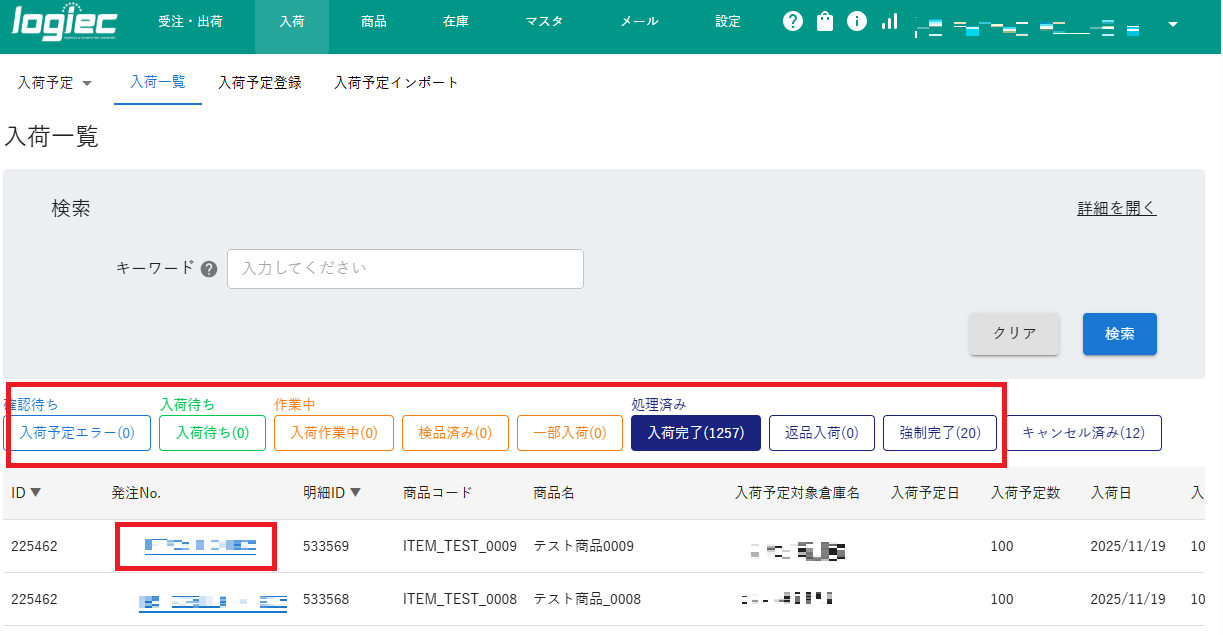Viewport: 1223px width, 635px height.
Task: Click the 検索 search button
Action: point(1119,334)
